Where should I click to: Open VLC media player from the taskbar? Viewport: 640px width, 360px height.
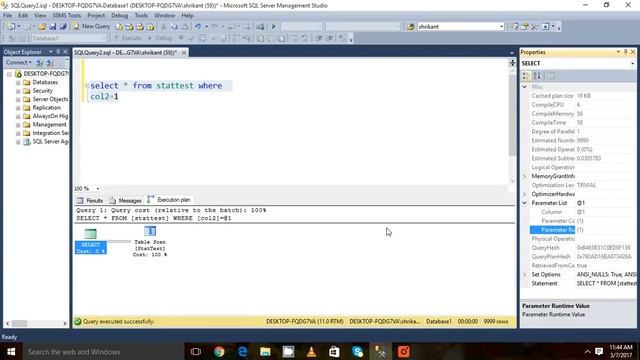[311, 351]
